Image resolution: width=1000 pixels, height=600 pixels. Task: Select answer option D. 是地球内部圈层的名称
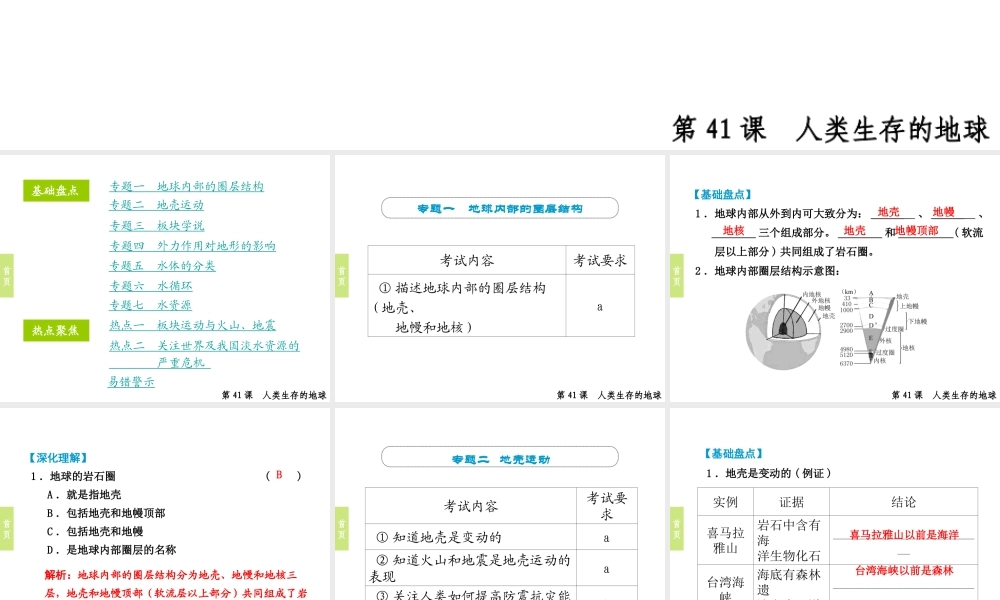point(111,550)
